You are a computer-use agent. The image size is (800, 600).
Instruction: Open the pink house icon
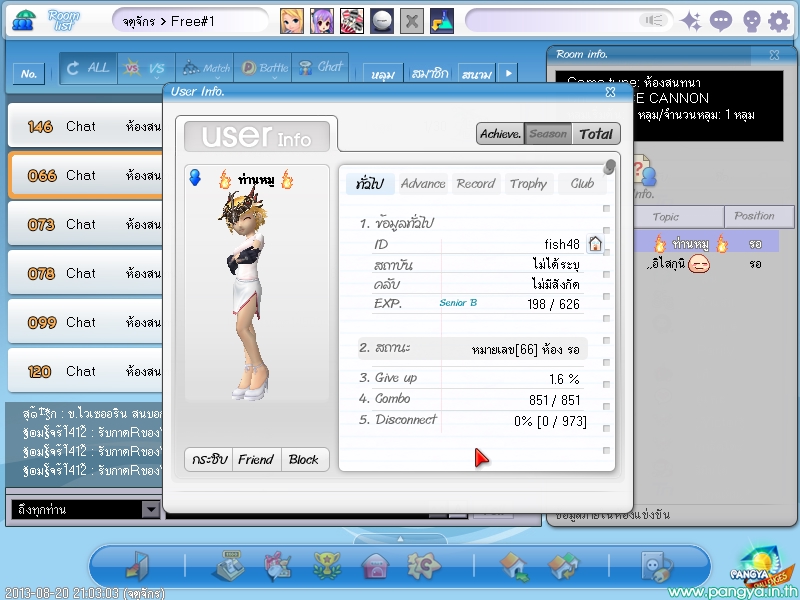[x=375, y=566]
